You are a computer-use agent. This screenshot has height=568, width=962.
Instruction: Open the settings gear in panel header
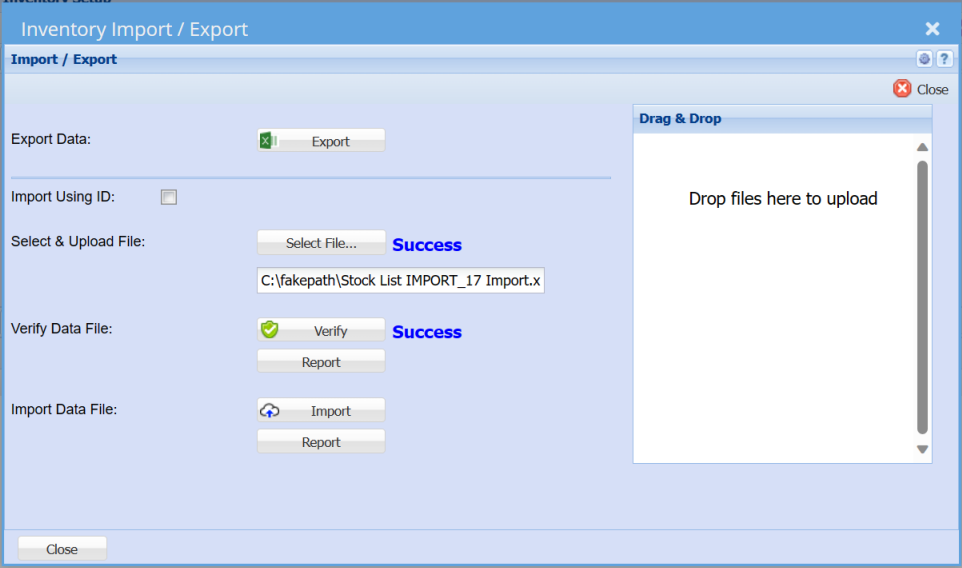coord(924,59)
